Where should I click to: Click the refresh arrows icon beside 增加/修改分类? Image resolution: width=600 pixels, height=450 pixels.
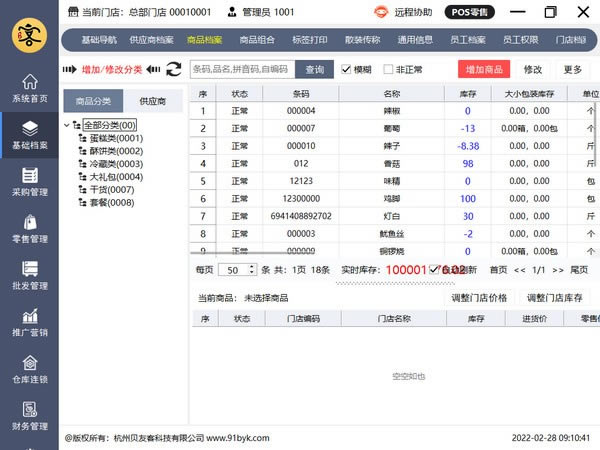point(173,69)
